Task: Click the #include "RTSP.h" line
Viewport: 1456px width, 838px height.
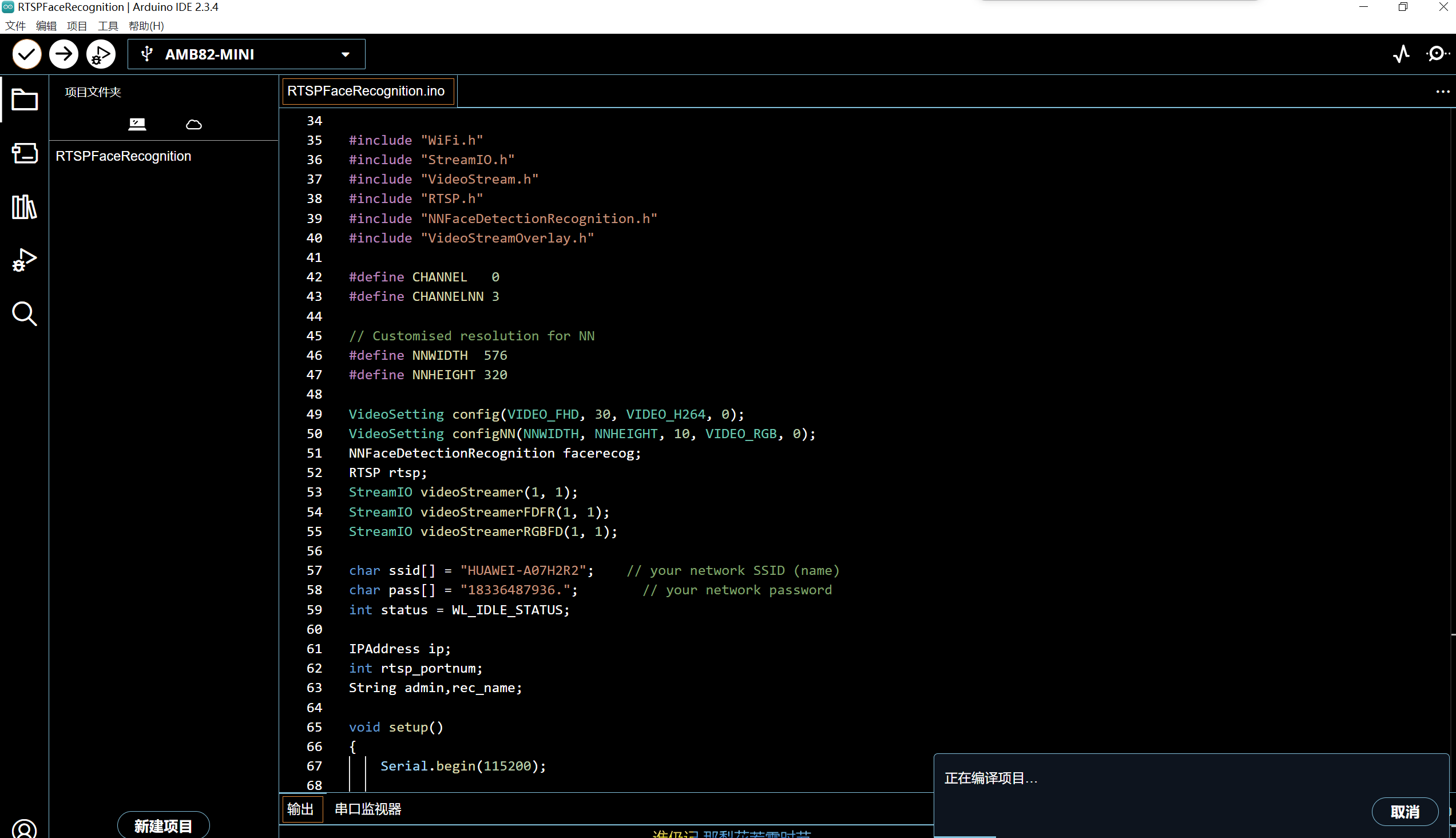Action: click(x=416, y=198)
